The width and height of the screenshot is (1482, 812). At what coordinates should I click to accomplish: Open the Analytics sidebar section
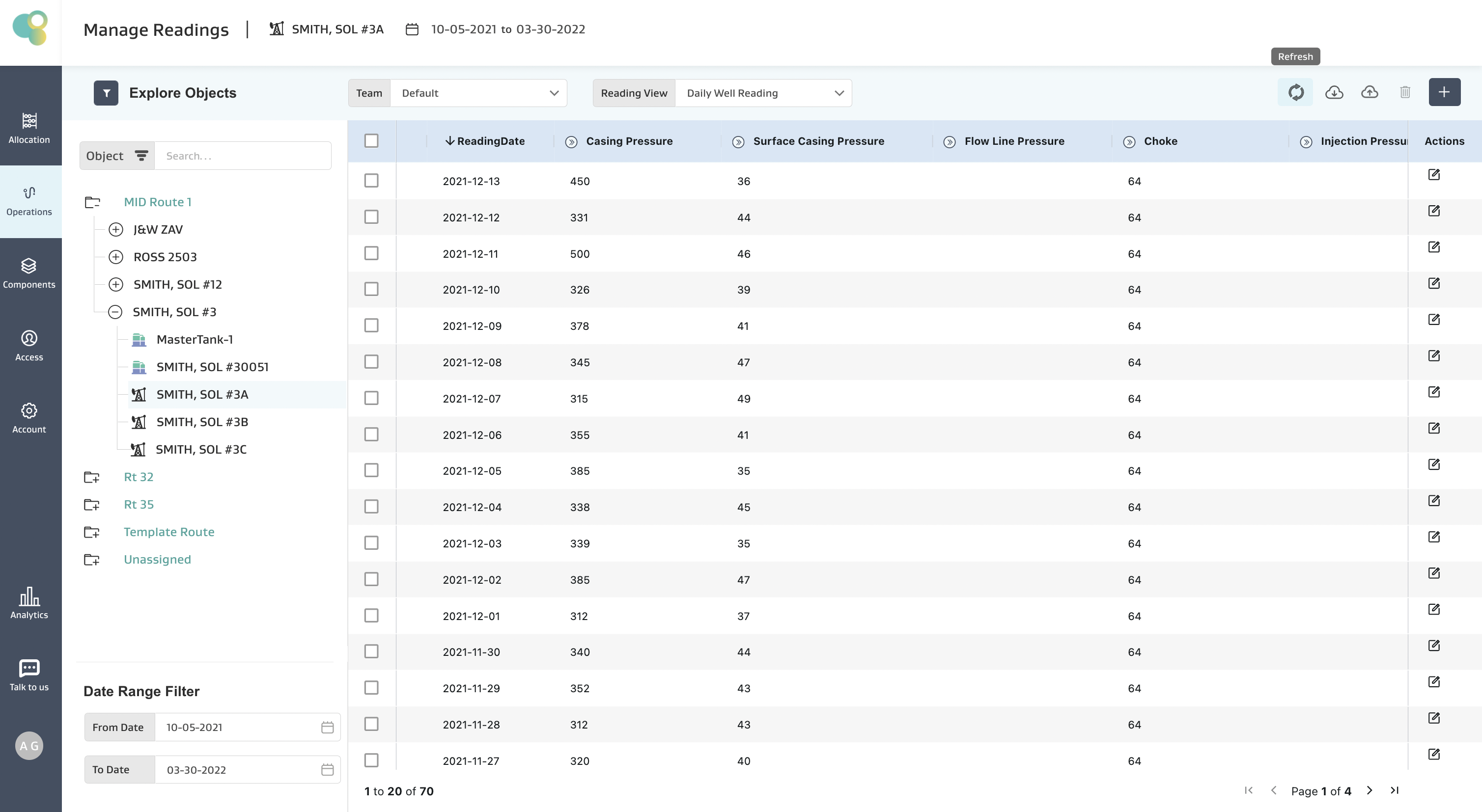(29, 603)
